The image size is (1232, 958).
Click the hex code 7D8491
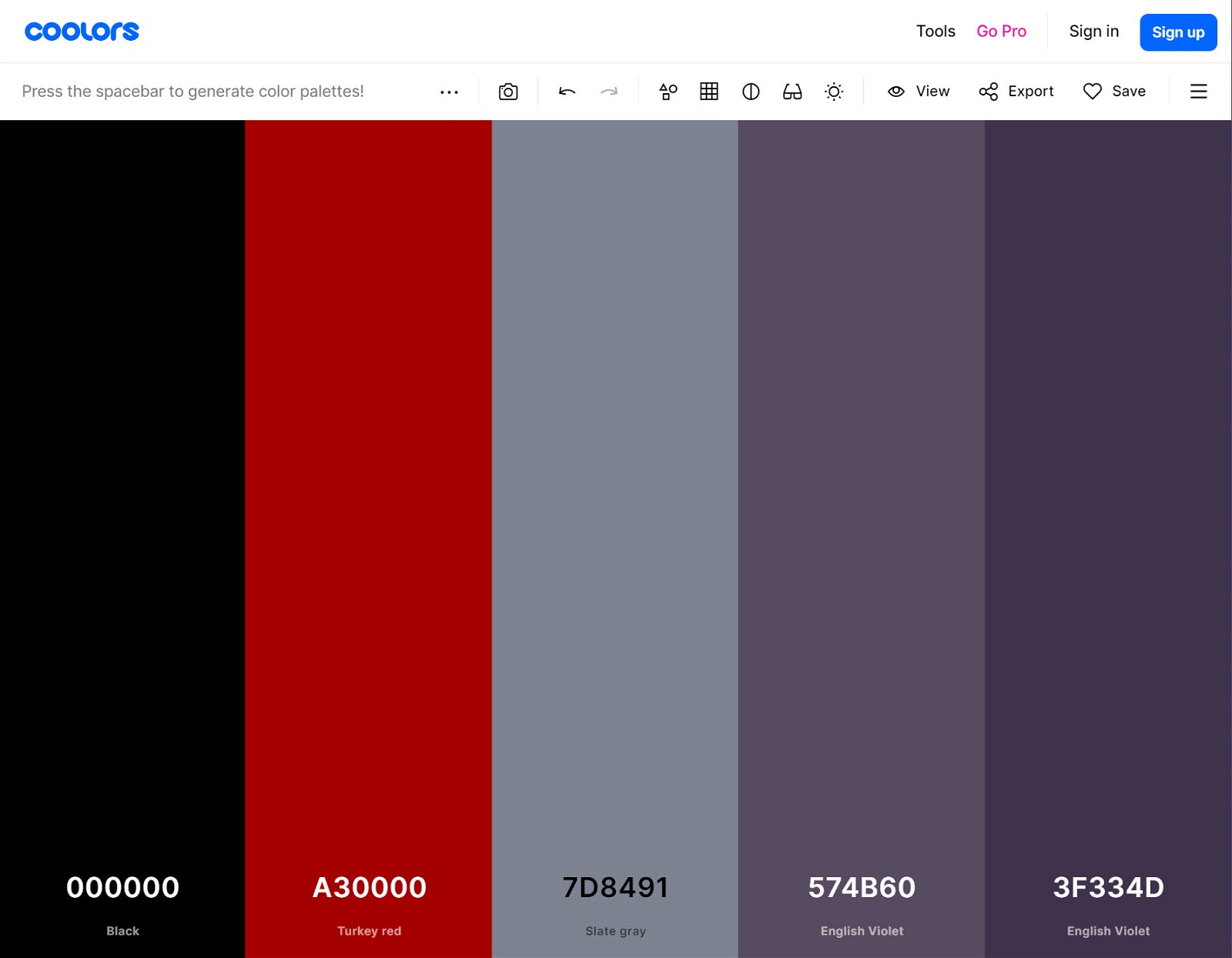615,888
